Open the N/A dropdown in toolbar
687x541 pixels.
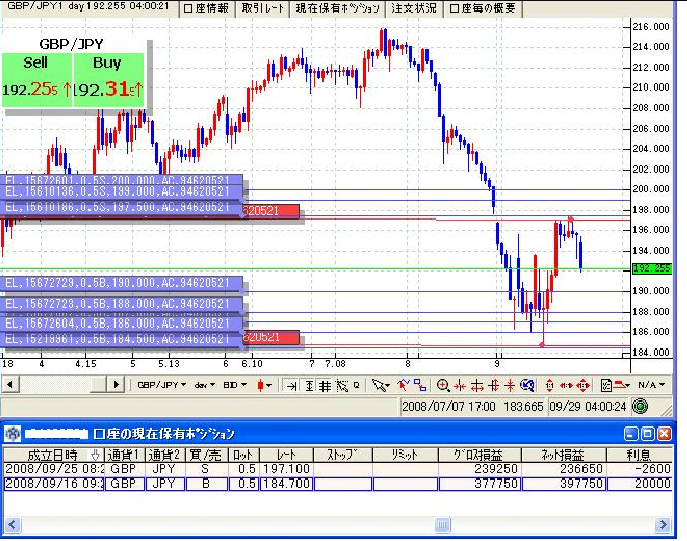pos(652,384)
